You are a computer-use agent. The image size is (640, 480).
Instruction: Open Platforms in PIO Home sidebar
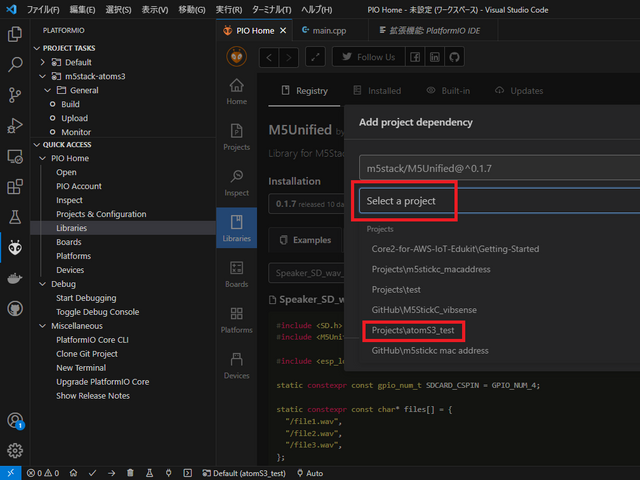point(236,320)
